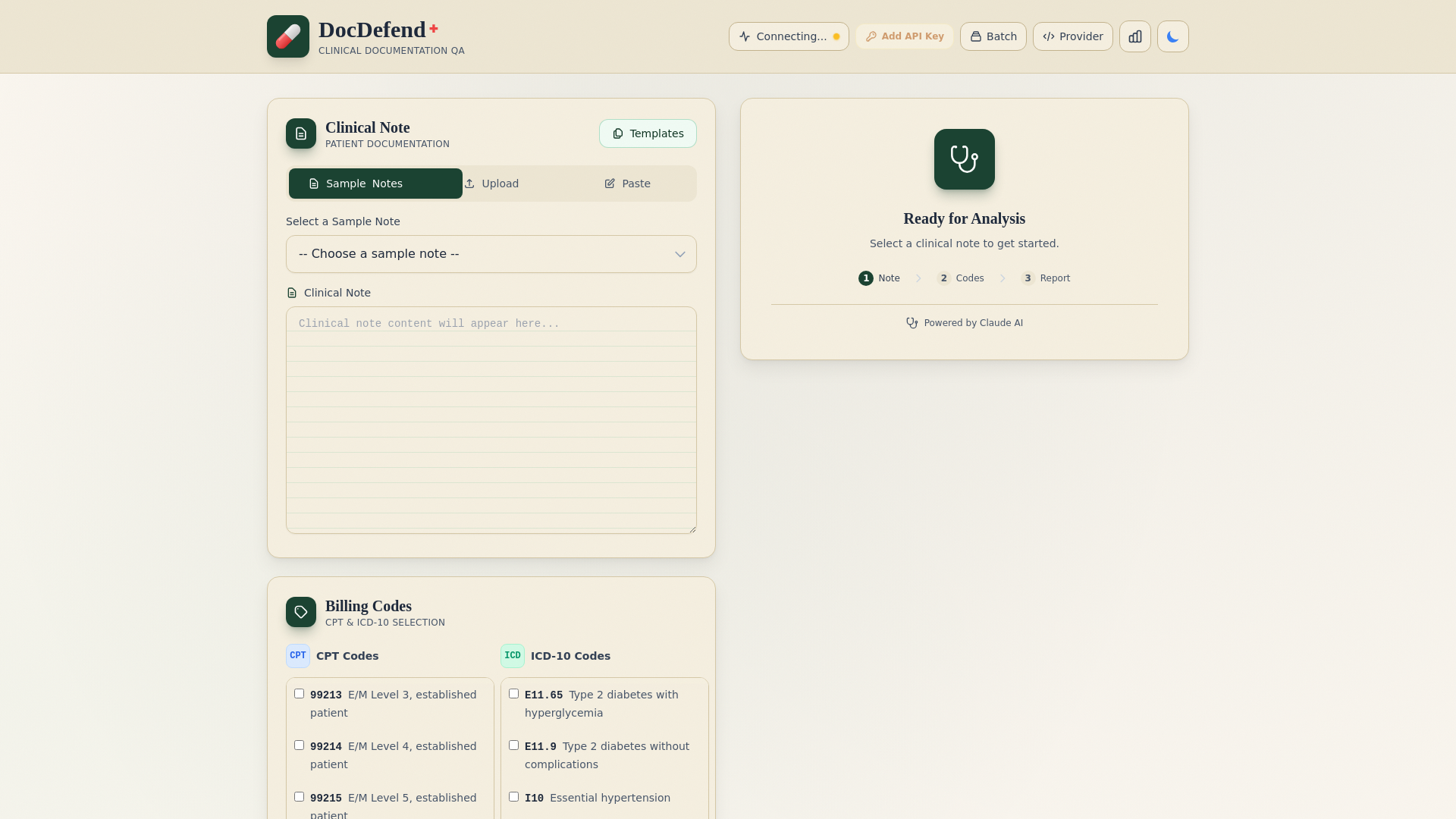
Task: Open the Templates button
Action: click(648, 133)
